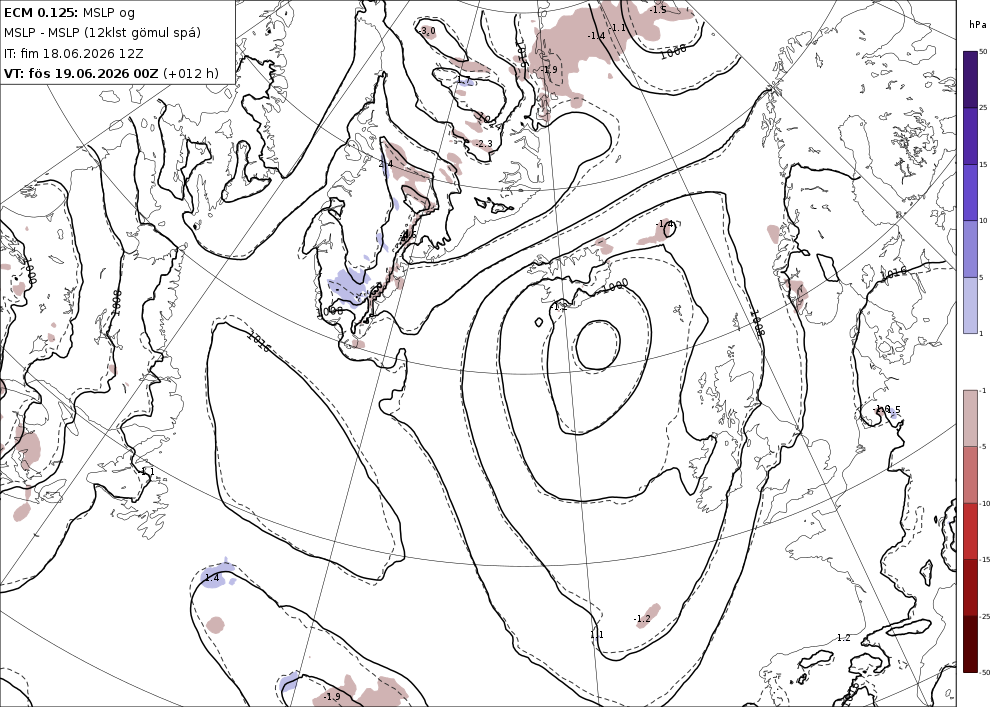Click the -3.0 value label
Screen dimensions: 1000x707
click(x=428, y=31)
